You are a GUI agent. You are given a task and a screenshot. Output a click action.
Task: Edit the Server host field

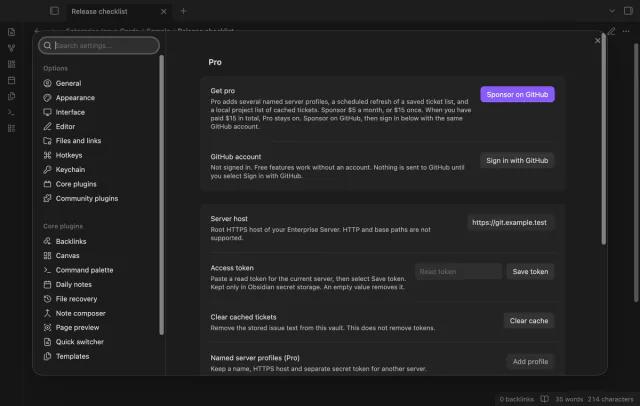tap(511, 222)
